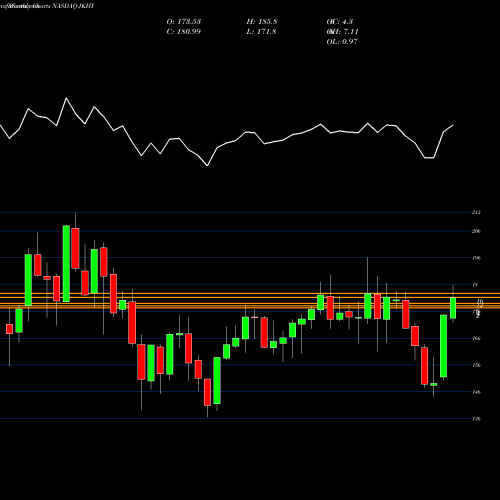Click the OL: 0.97 value
This screenshot has width=500, height=500.
[342, 42]
